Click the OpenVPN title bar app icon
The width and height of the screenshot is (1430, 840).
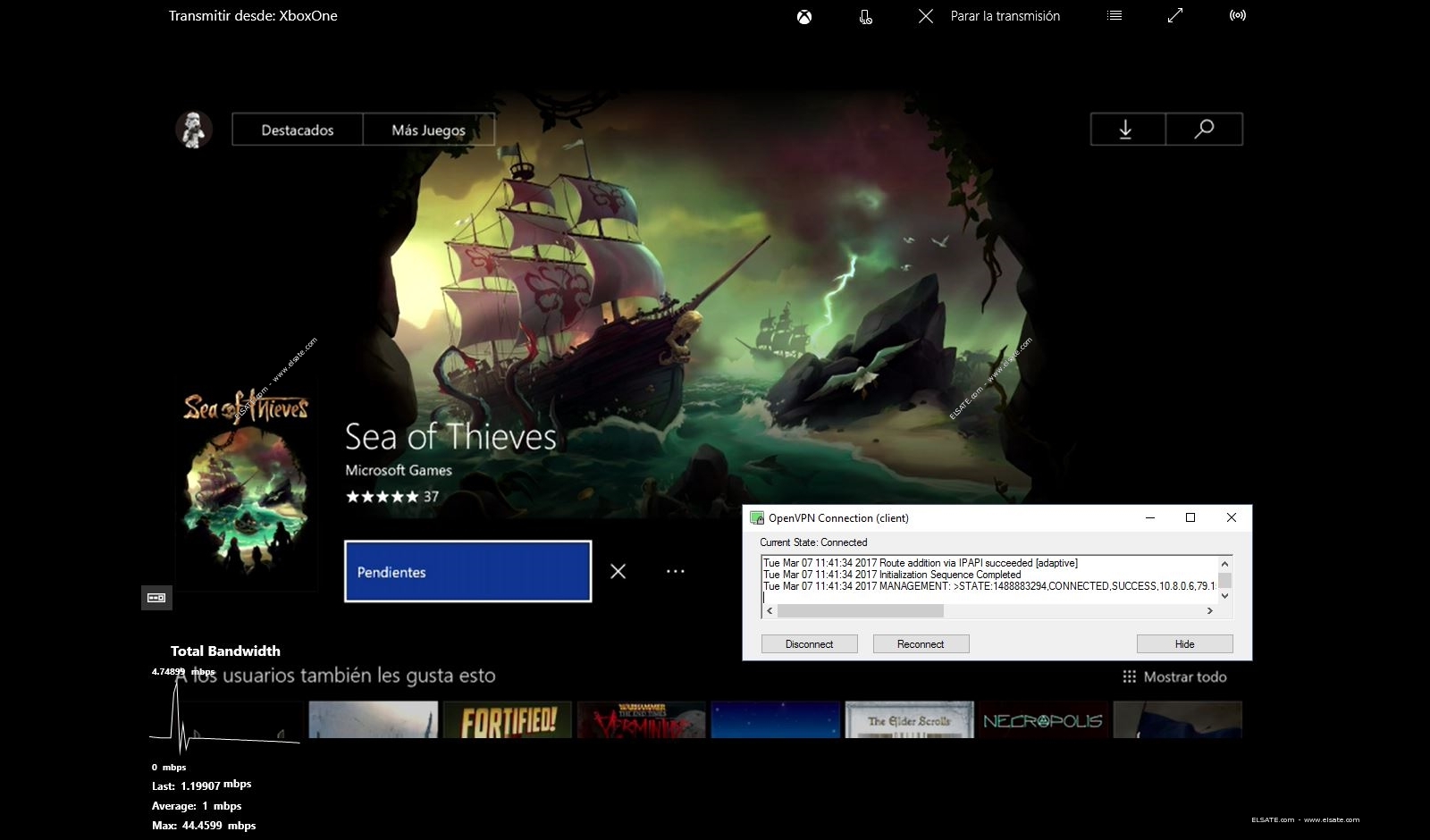click(x=757, y=518)
